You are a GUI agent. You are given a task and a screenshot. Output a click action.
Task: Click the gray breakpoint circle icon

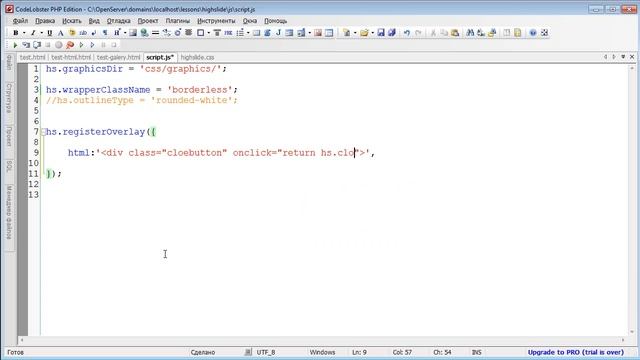pos(59,45)
